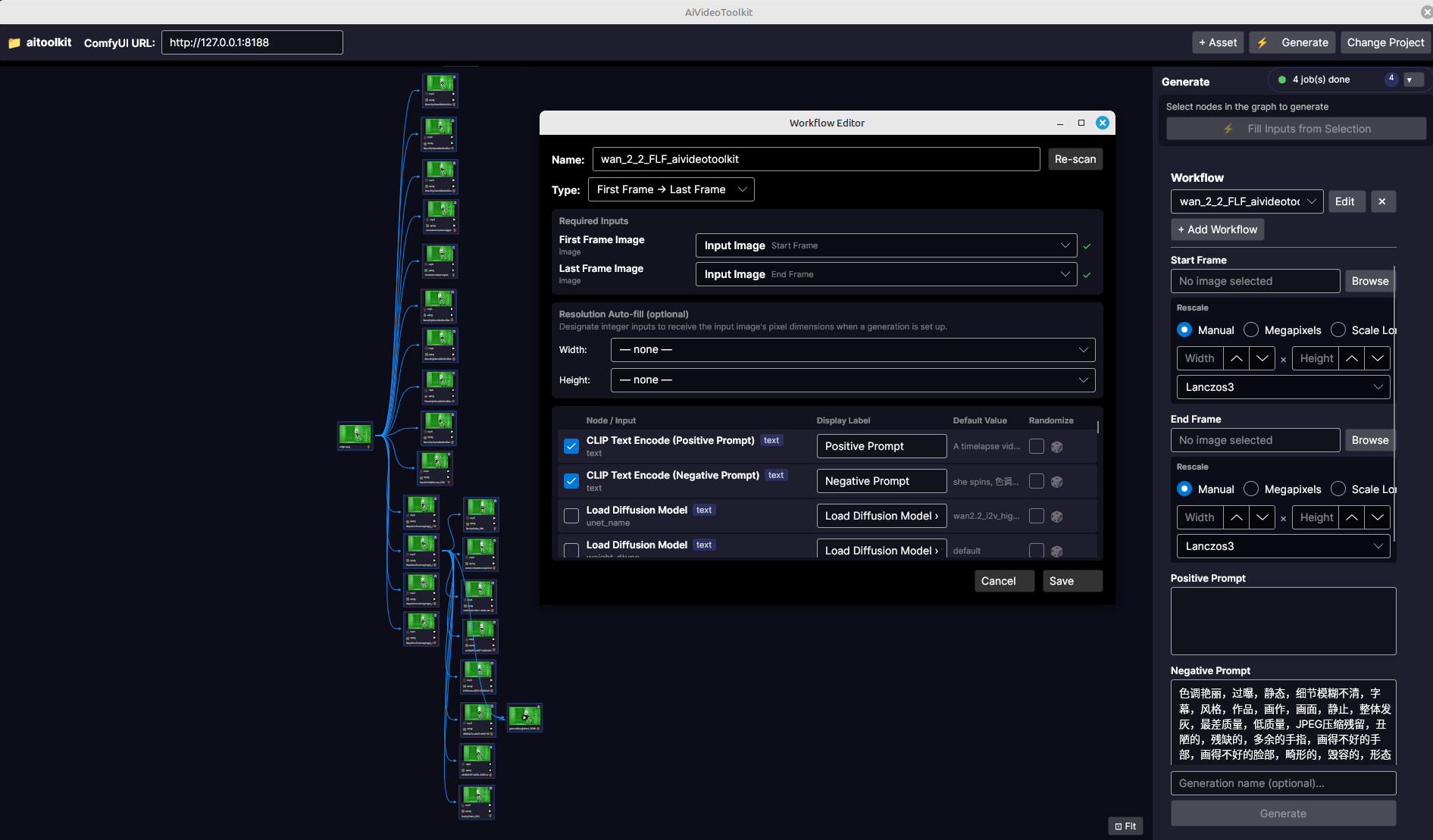Click the workflow Name input field
This screenshot has width=1433, height=840.
click(816, 159)
